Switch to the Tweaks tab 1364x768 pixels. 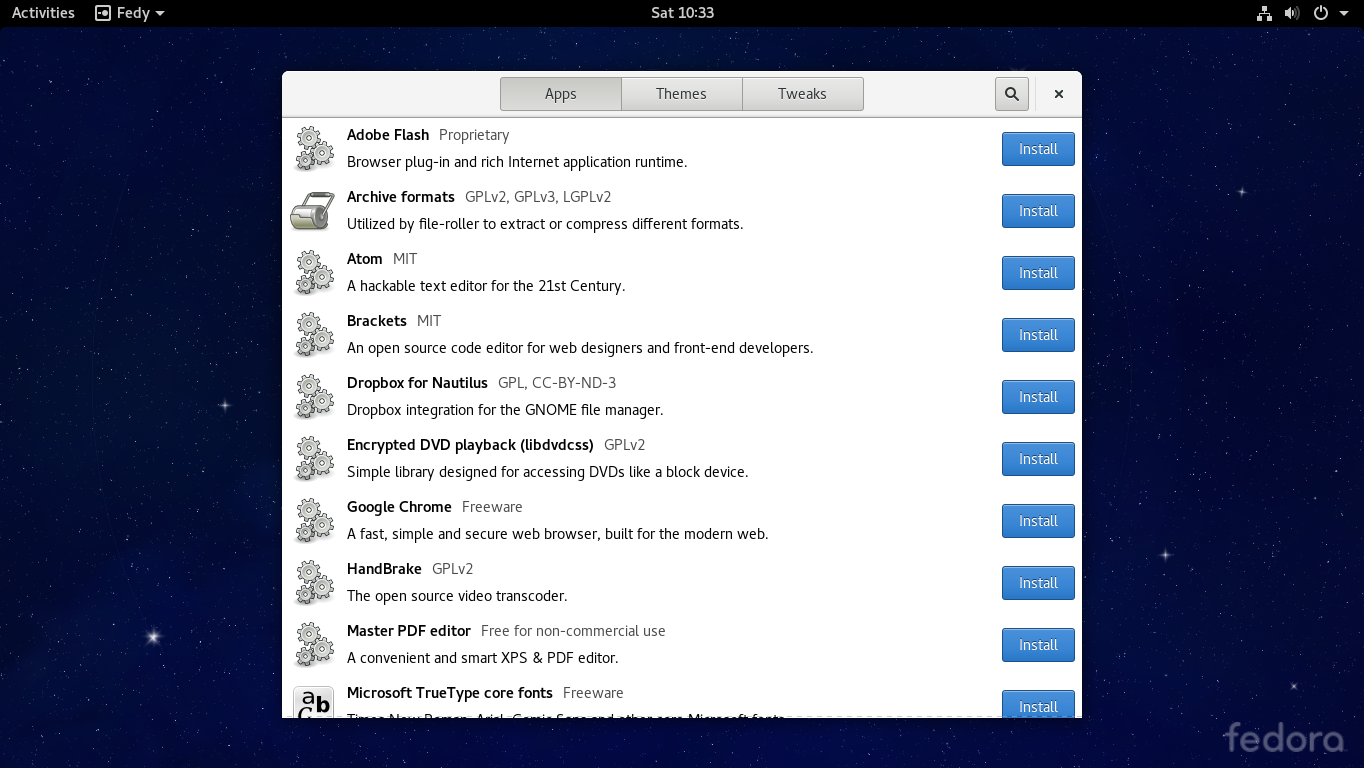(x=803, y=94)
